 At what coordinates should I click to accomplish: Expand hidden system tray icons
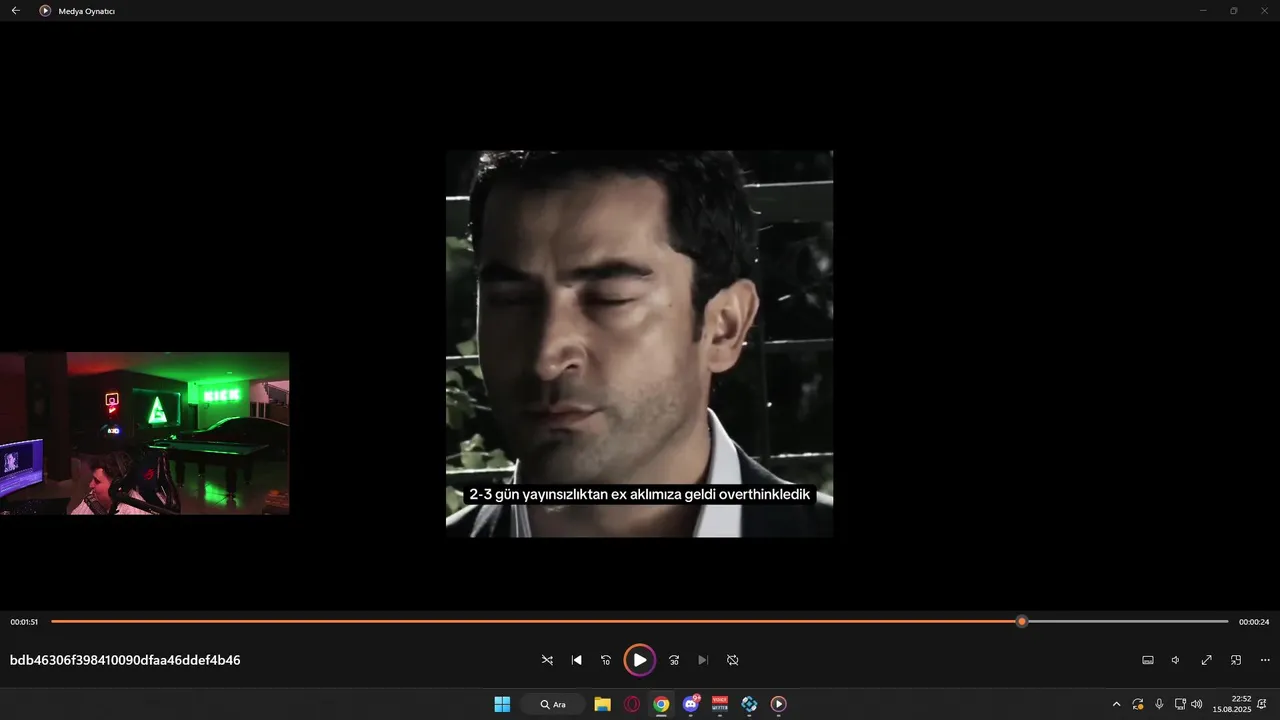pyautogui.click(x=1116, y=704)
